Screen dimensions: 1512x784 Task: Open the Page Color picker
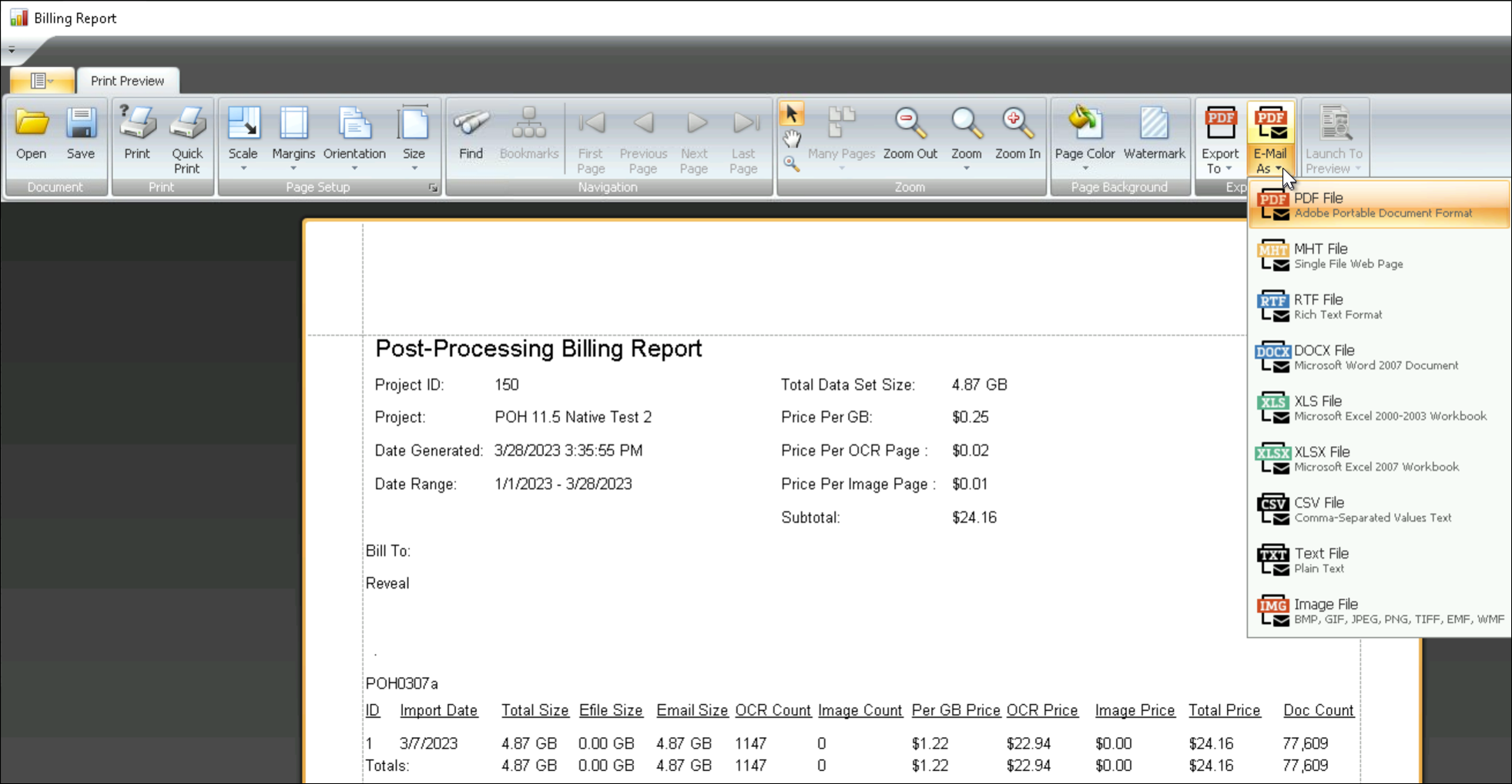(1085, 139)
